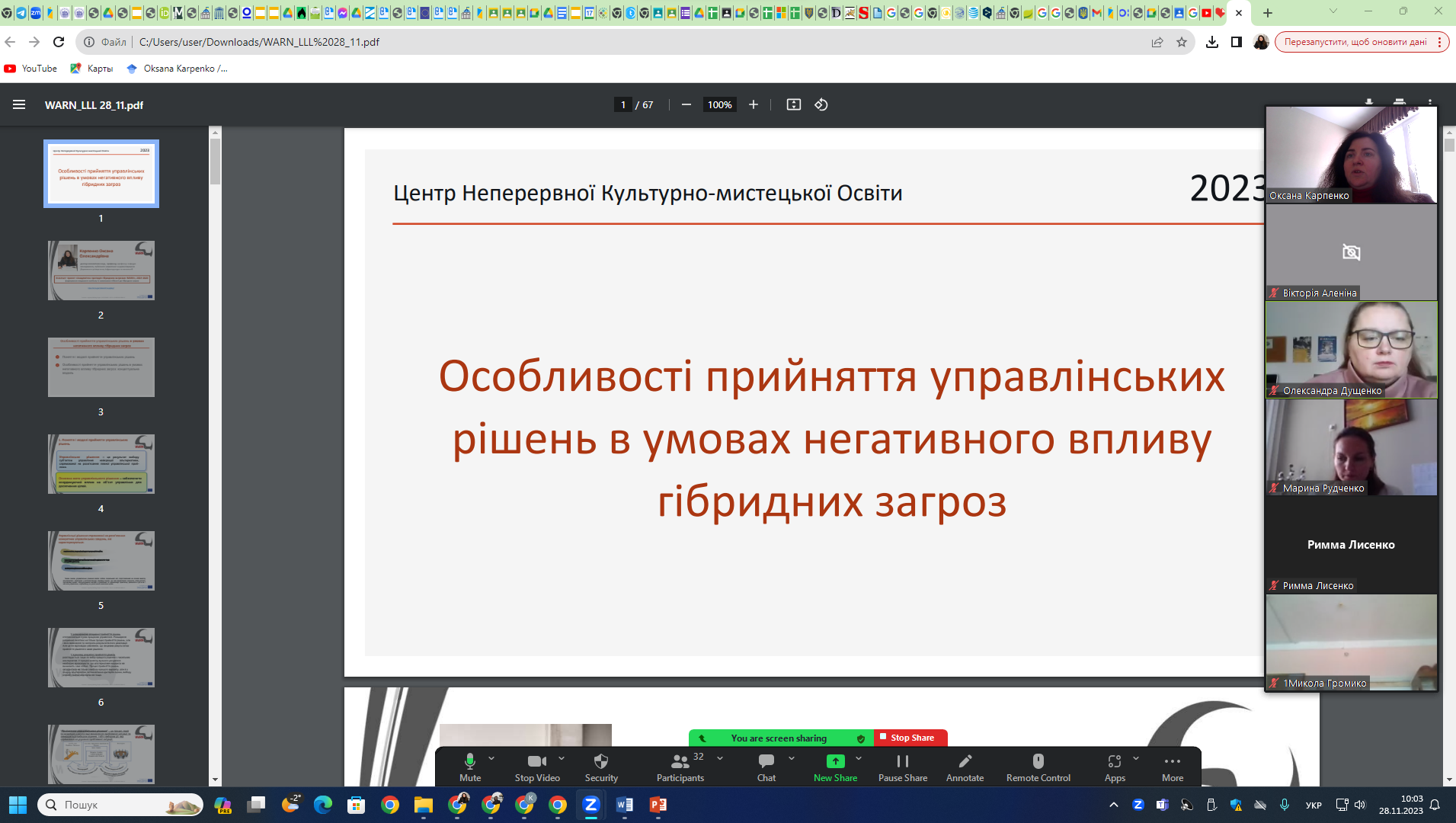1456x823 pixels.
Task: Click the fit to page icon
Action: tap(794, 105)
